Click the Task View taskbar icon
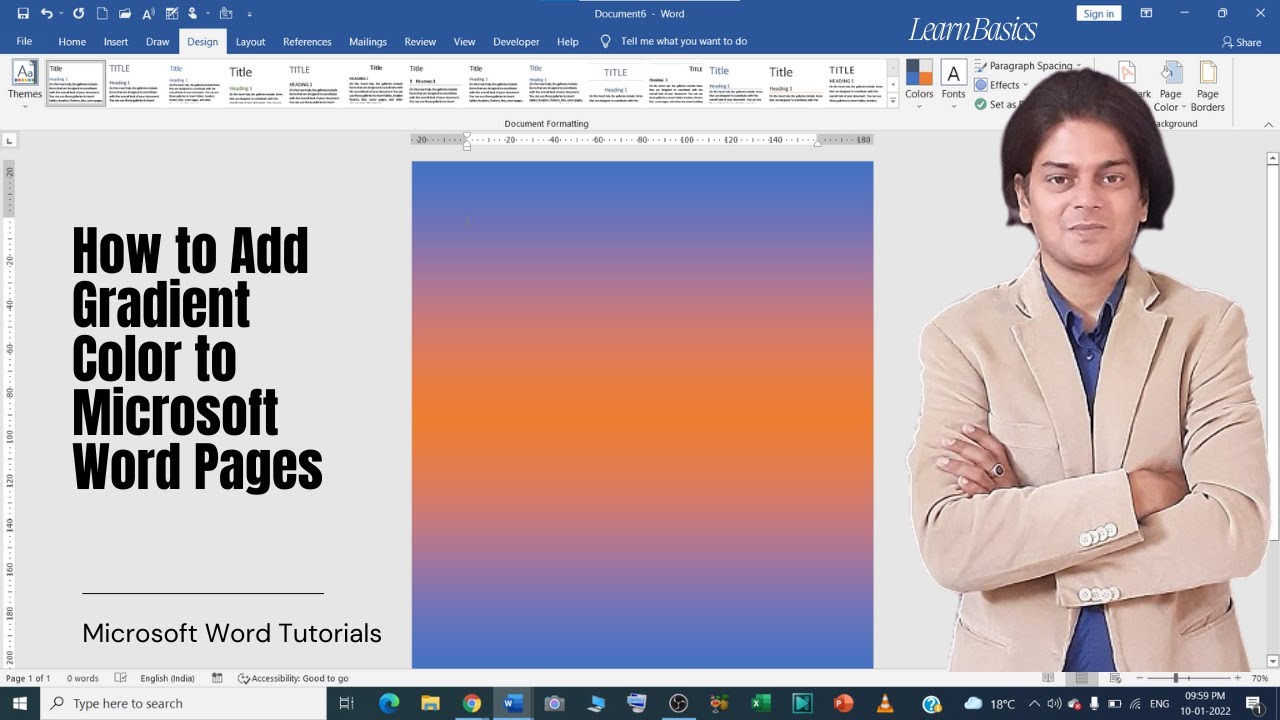 coord(347,703)
